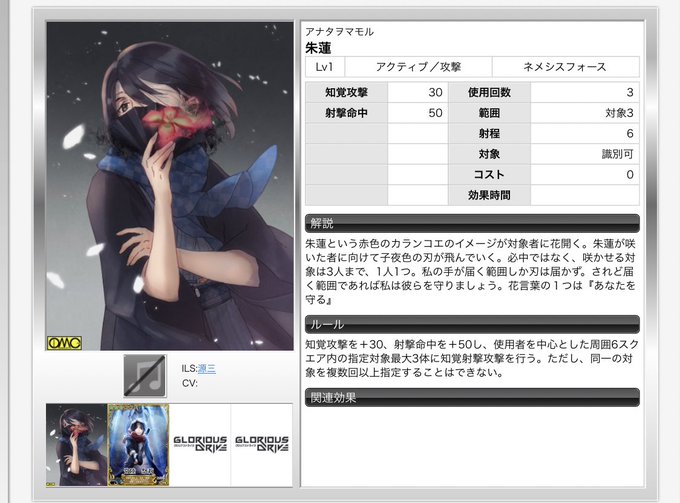Open illustrator link 源三
The image size is (680, 503).
pyautogui.click(x=206, y=369)
